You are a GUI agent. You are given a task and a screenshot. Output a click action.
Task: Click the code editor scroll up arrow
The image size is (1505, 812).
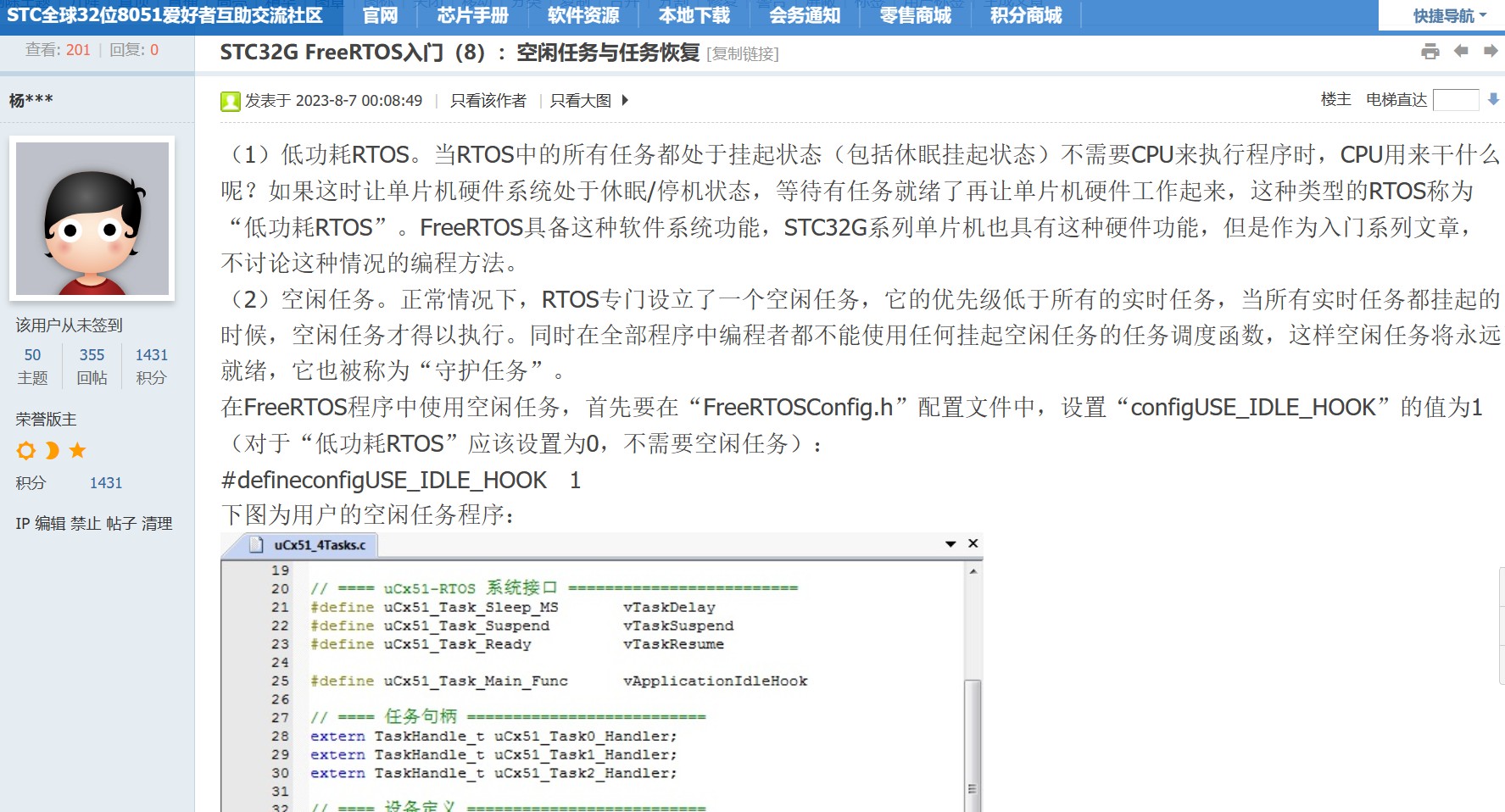click(x=973, y=571)
